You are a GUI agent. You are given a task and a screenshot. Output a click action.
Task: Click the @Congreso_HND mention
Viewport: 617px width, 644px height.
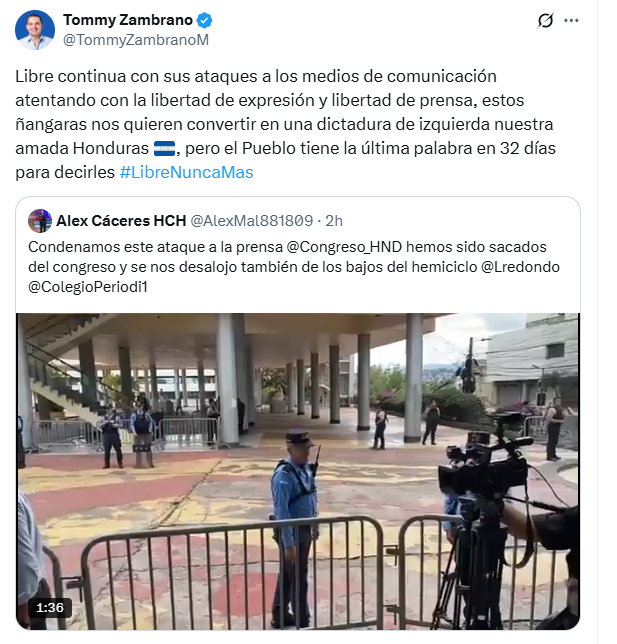pyautogui.click(x=344, y=247)
